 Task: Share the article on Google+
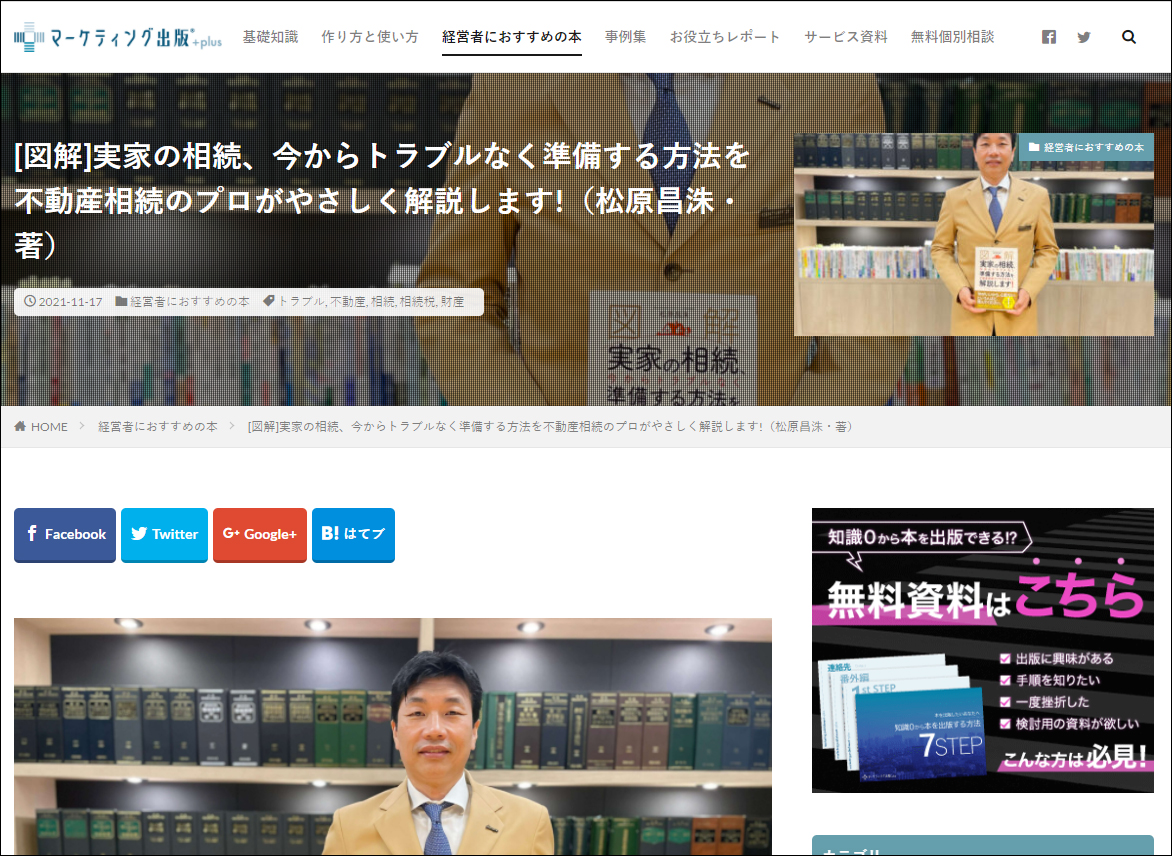click(260, 535)
